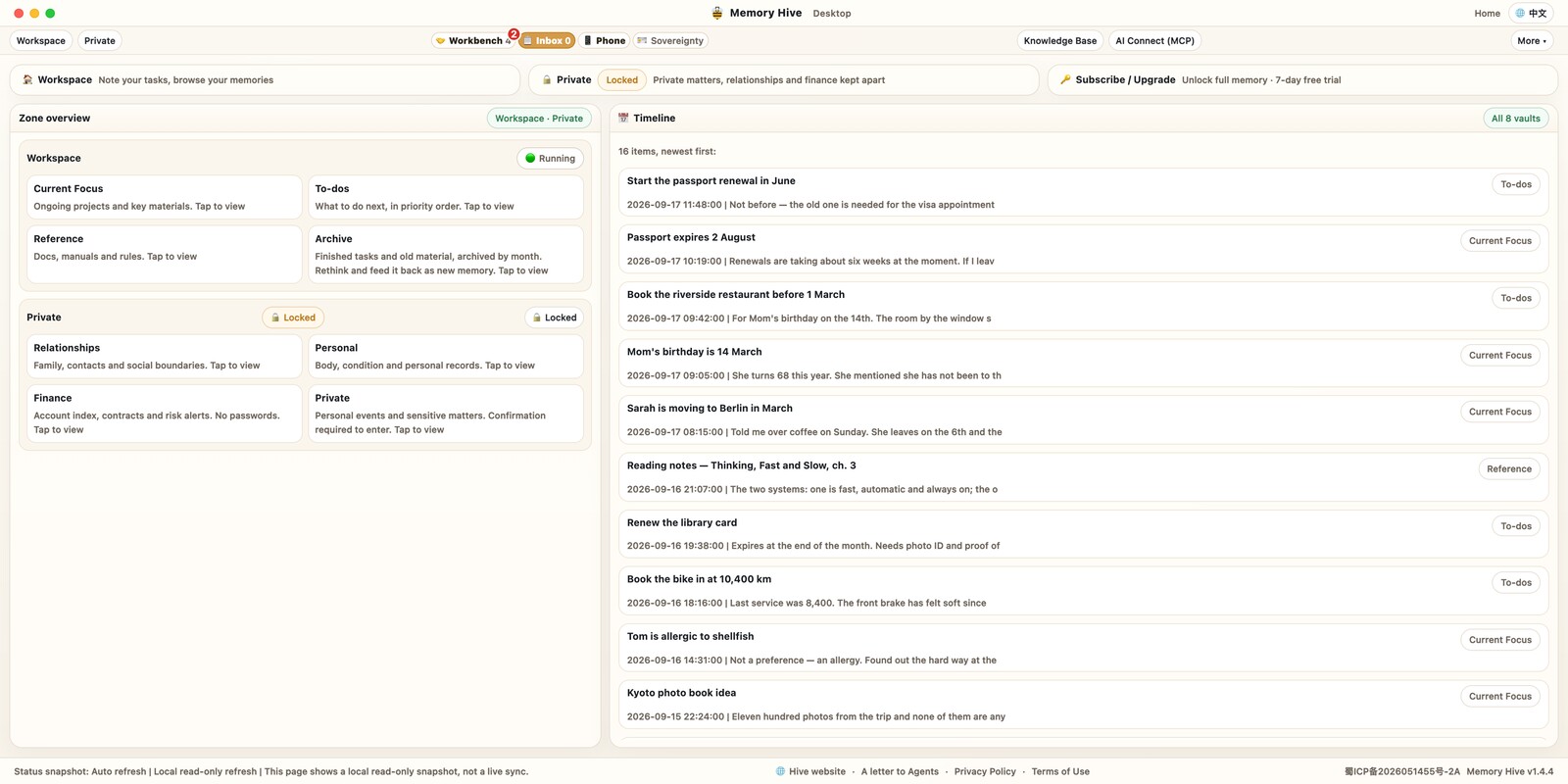Open the Privacy Policy link
Screen dimensions: 1568x784
point(985,771)
